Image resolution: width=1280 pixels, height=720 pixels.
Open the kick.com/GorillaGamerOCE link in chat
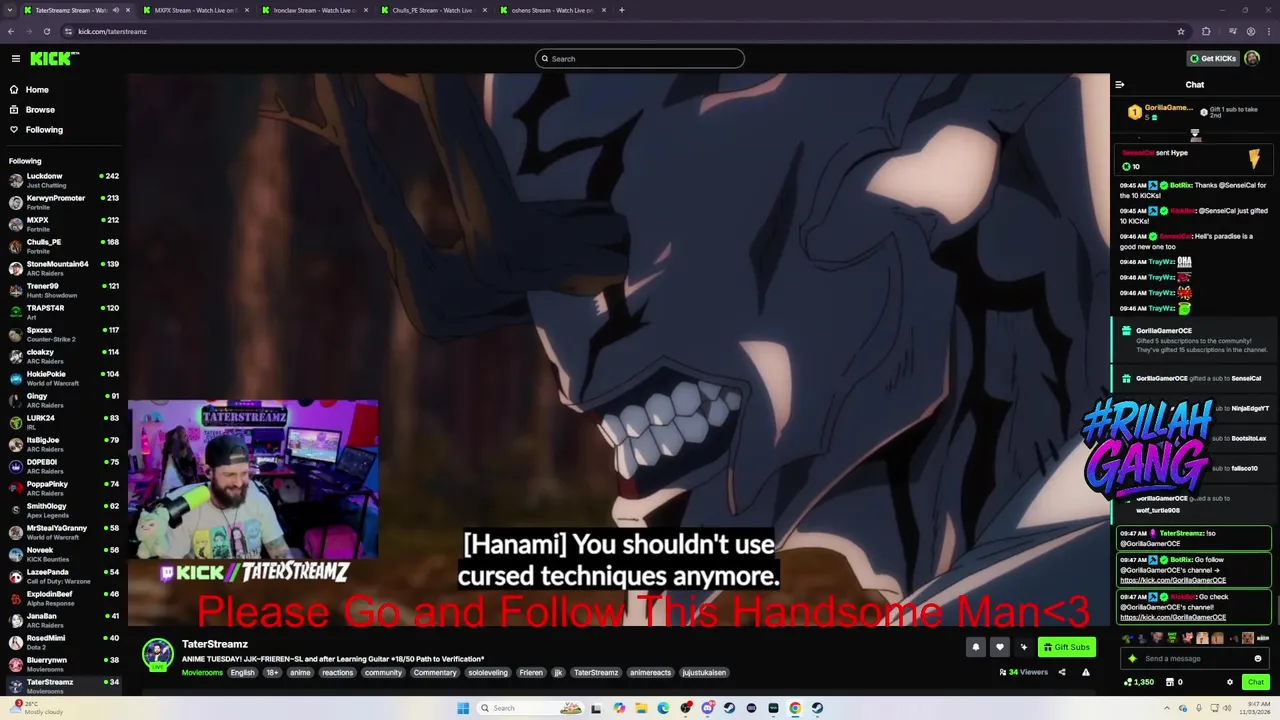tap(1173, 580)
